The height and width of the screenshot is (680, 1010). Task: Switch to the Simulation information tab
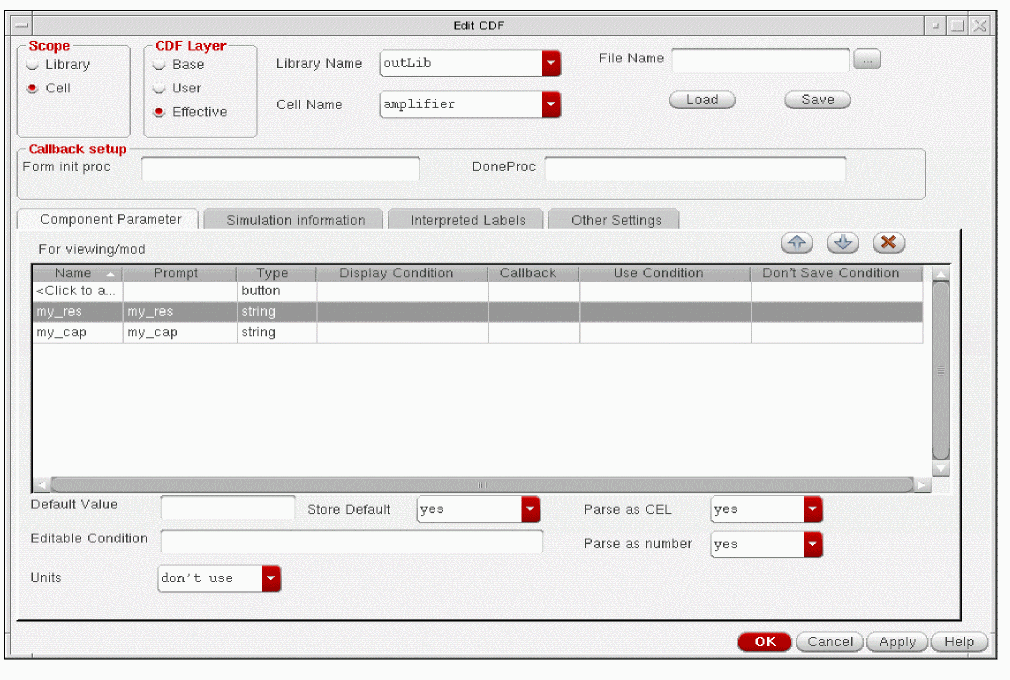click(x=295, y=220)
